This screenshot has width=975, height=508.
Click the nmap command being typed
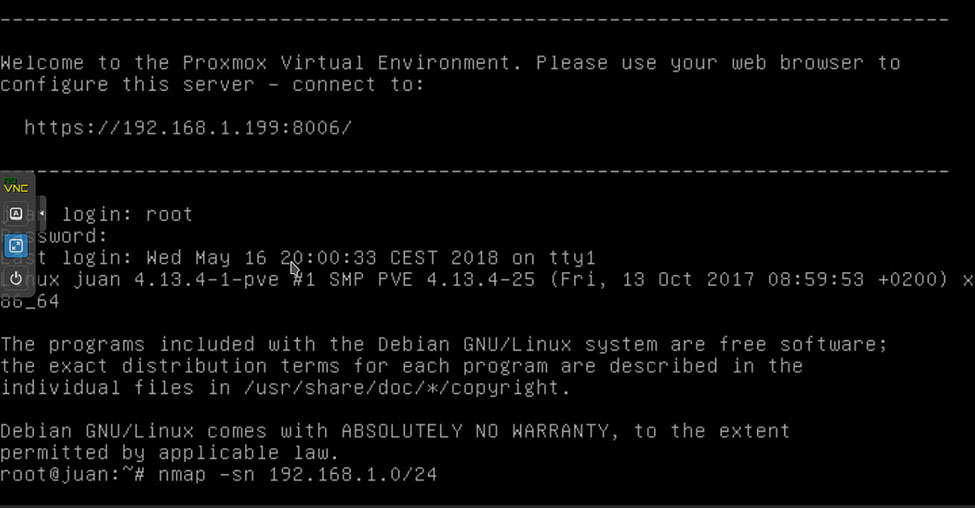296,474
